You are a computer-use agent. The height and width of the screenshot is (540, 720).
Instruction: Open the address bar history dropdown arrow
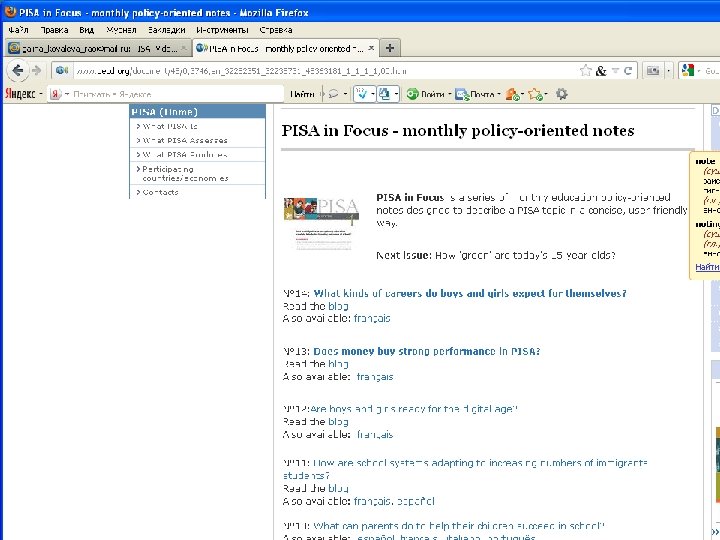pos(615,71)
